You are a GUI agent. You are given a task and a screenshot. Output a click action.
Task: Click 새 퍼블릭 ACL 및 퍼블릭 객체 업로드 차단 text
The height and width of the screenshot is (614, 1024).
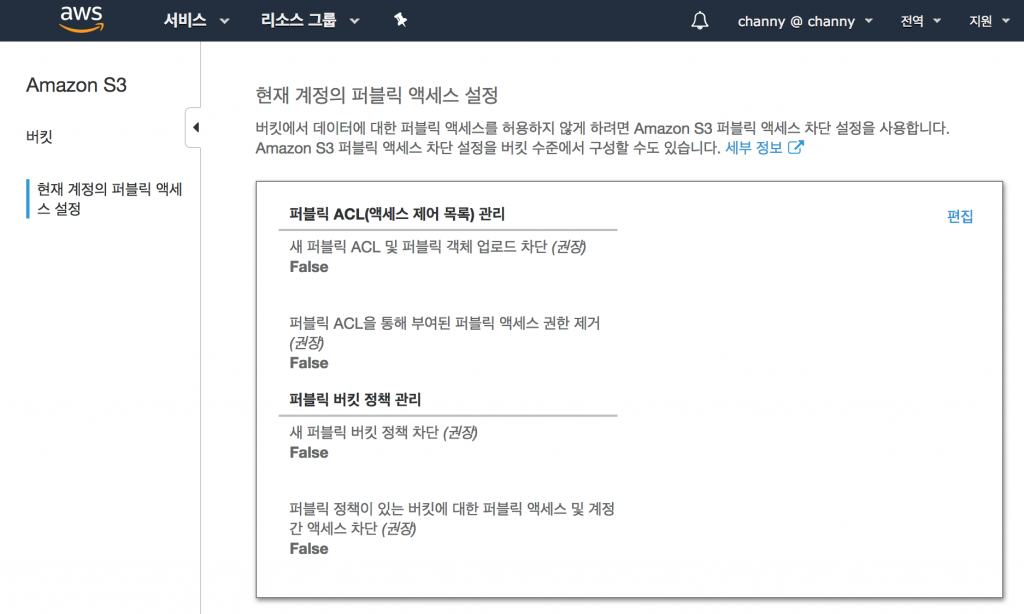(x=438, y=247)
